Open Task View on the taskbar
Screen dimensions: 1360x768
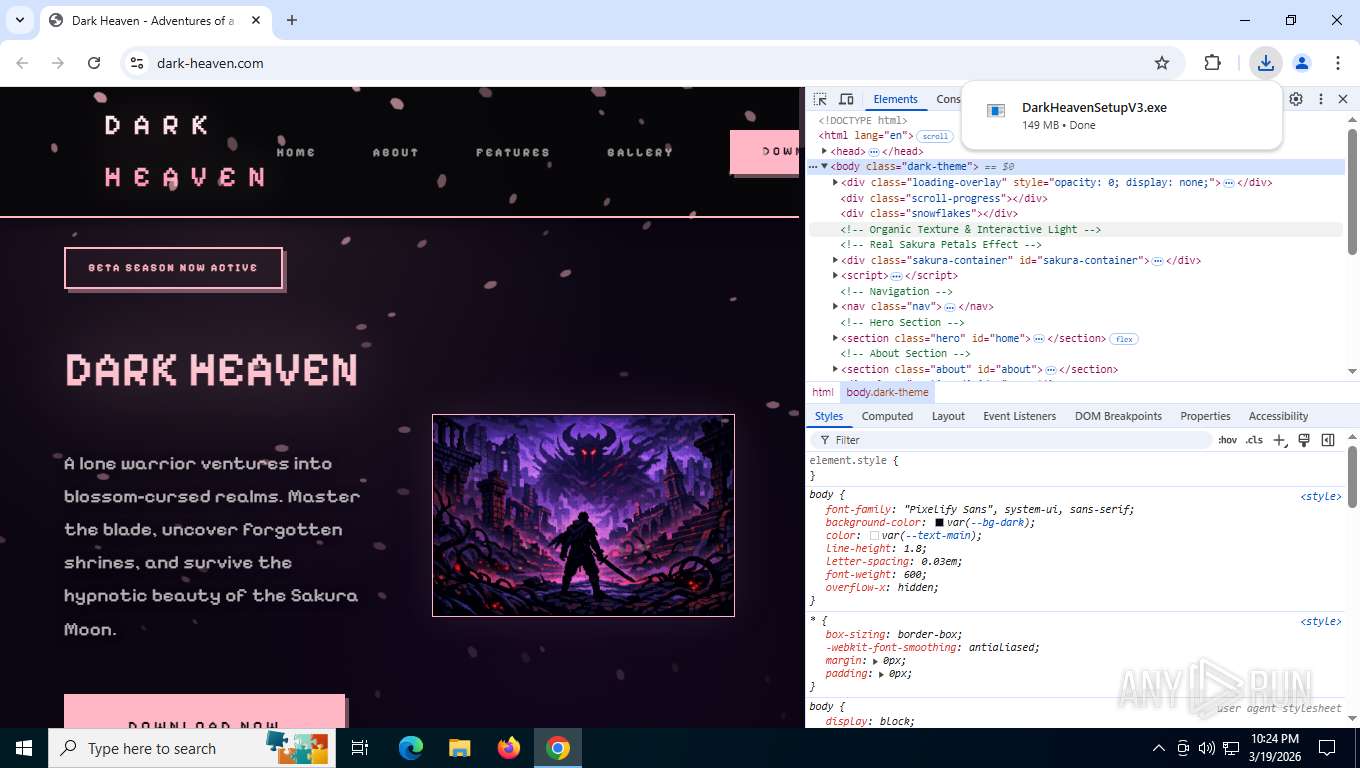click(360, 748)
